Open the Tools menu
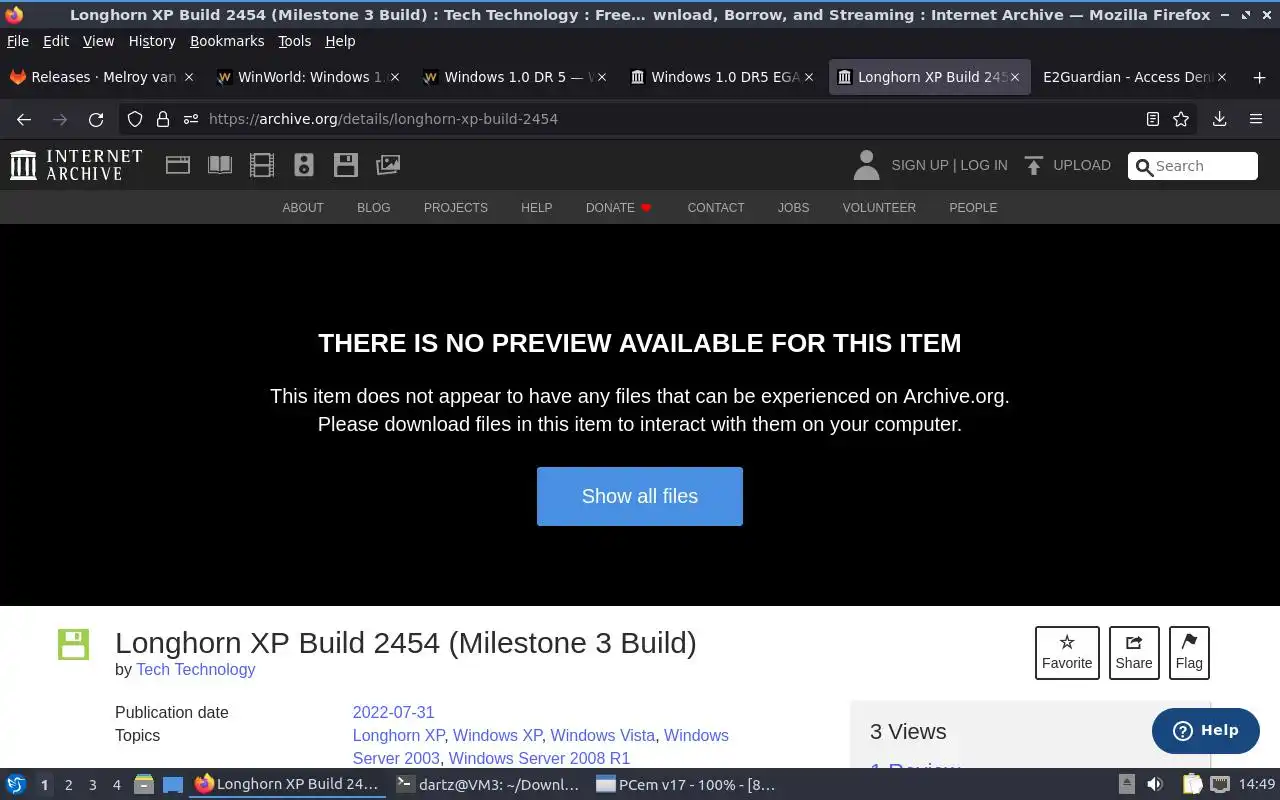Viewport: 1280px width, 800px height. coord(294,41)
